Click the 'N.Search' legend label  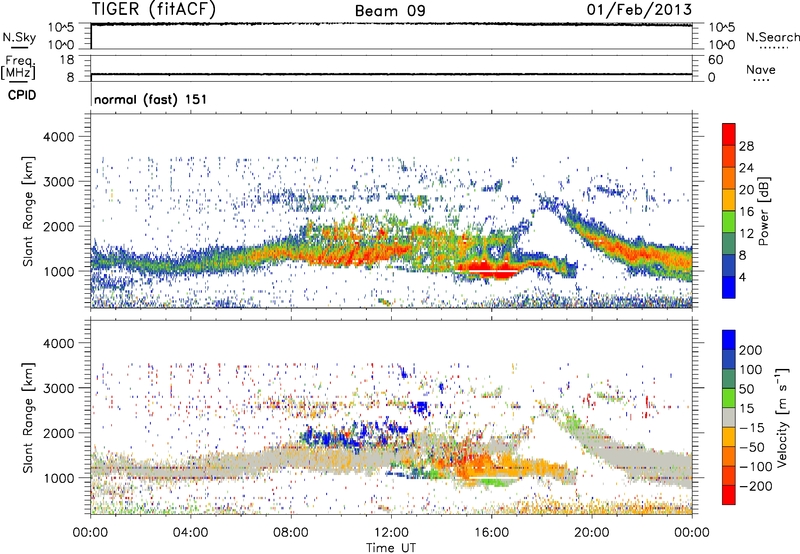point(772,37)
